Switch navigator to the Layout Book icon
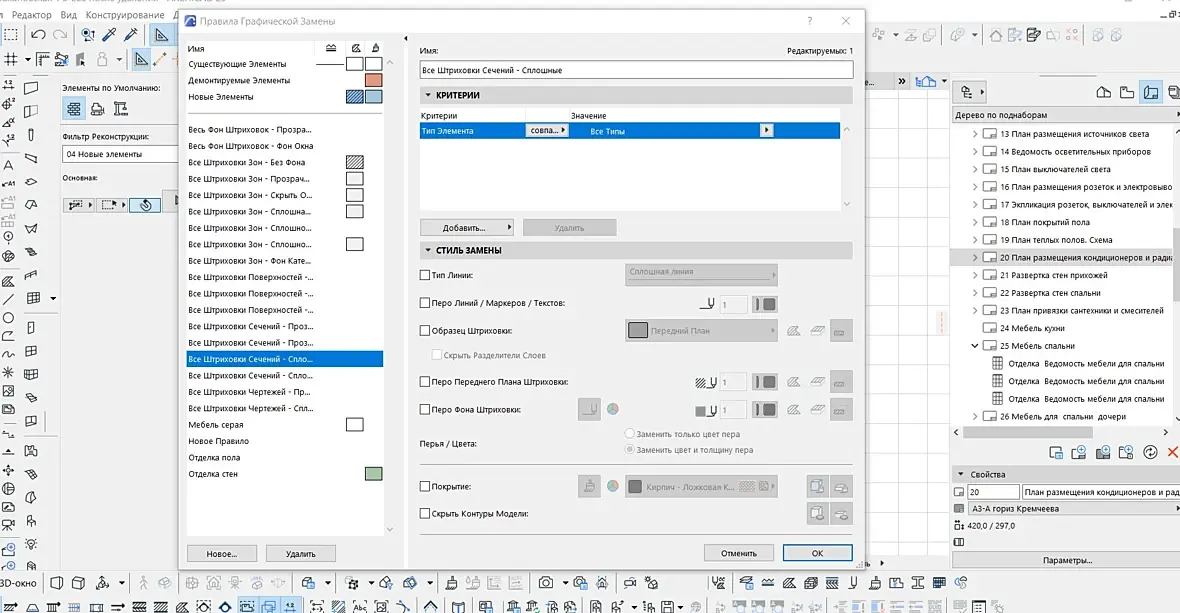 1150,93
